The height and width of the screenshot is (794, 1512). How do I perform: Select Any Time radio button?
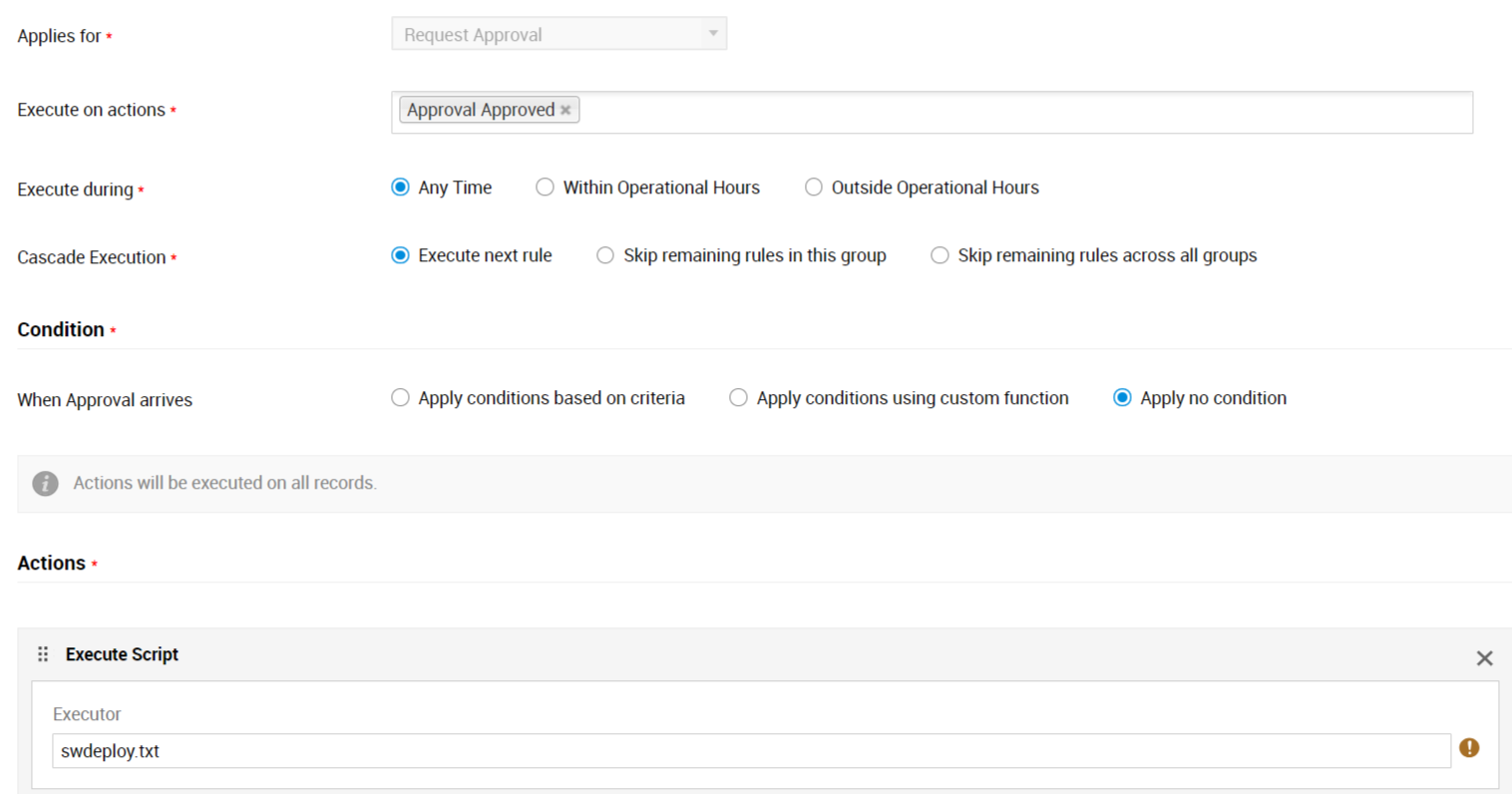[x=401, y=188]
